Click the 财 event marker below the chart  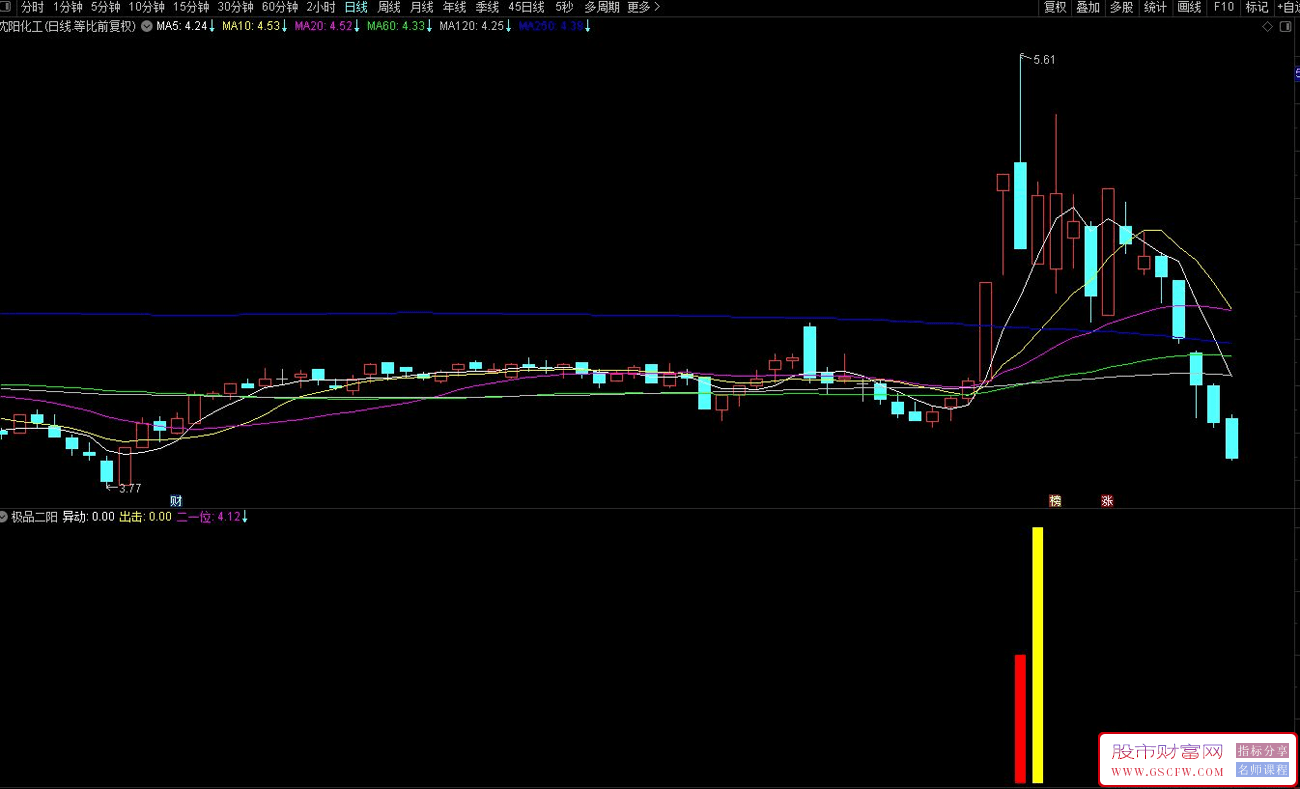point(176,501)
